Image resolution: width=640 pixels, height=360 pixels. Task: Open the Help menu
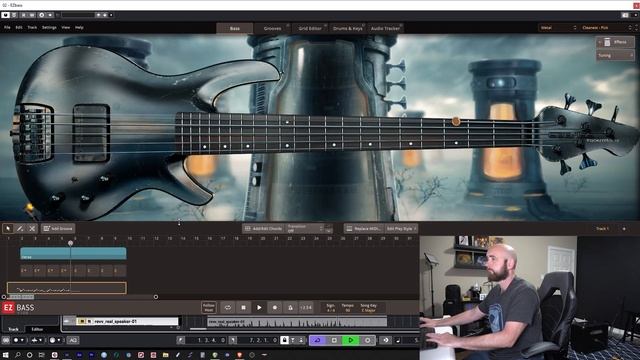click(79, 27)
